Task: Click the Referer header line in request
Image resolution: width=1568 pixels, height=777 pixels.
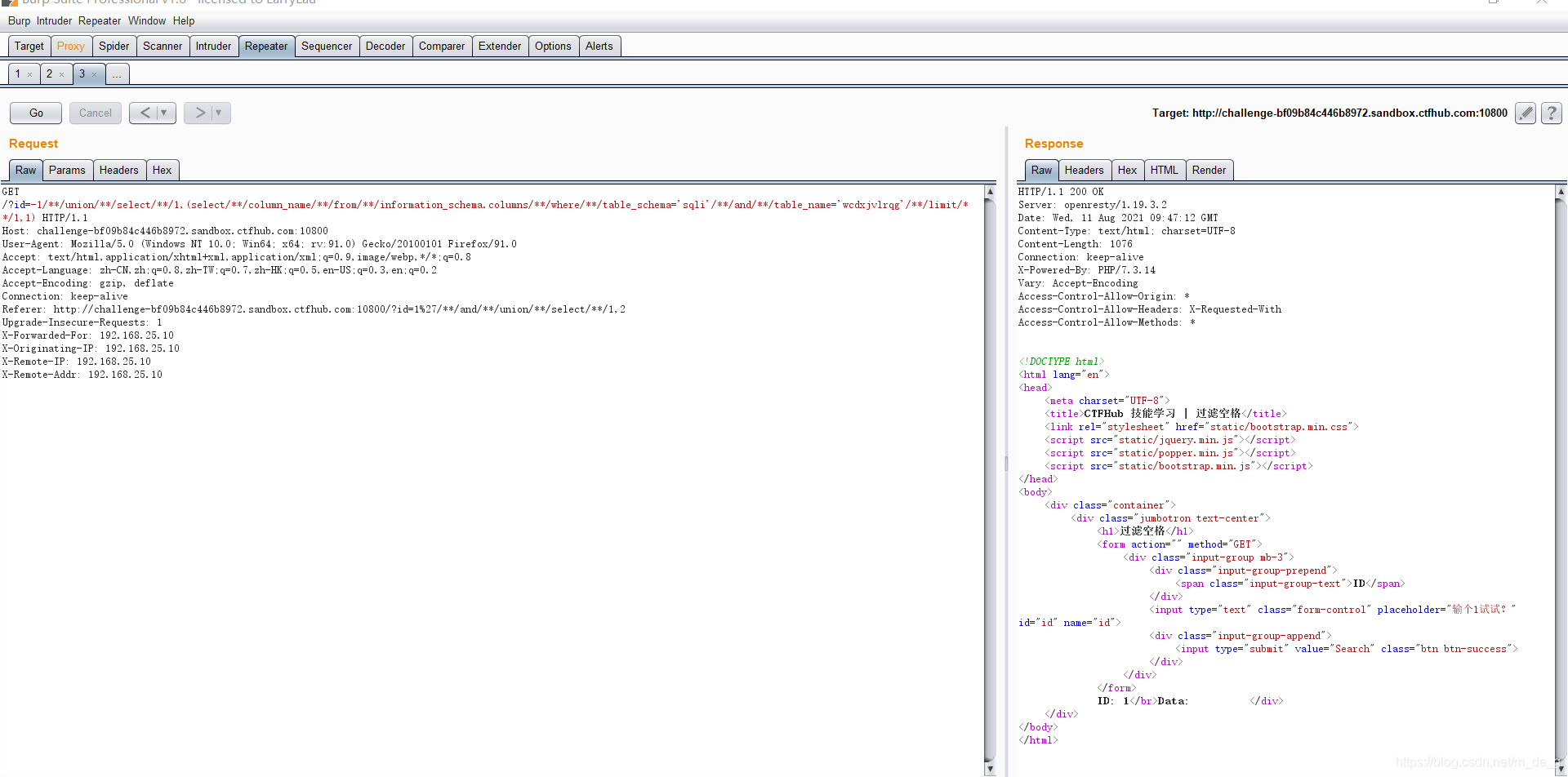Action: [314, 309]
